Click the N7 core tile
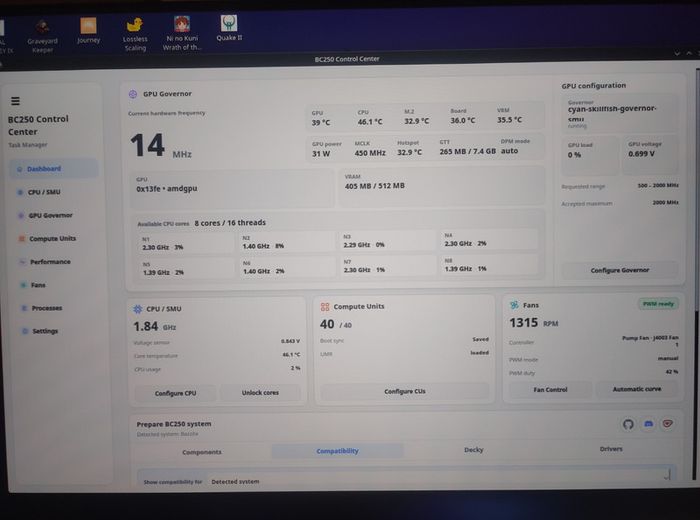This screenshot has width=700, height=520. pyautogui.click(x=387, y=266)
